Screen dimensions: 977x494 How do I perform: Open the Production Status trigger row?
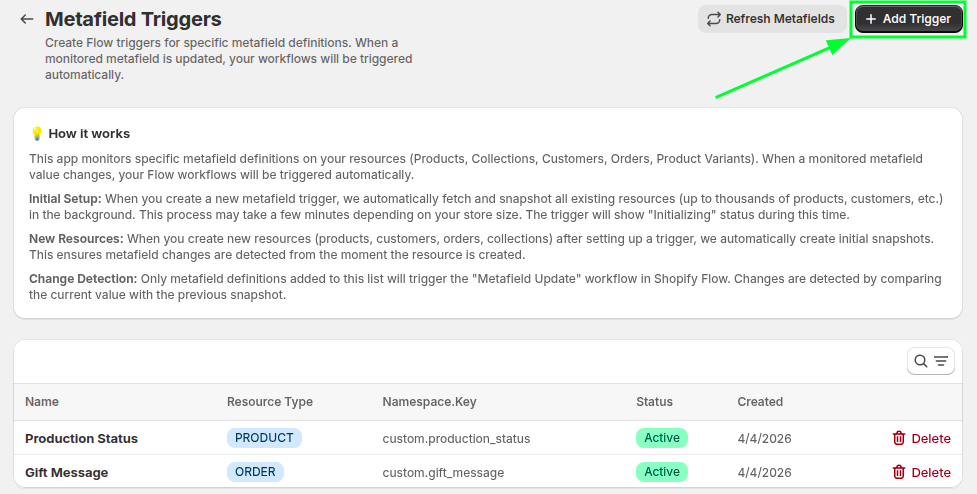point(81,439)
